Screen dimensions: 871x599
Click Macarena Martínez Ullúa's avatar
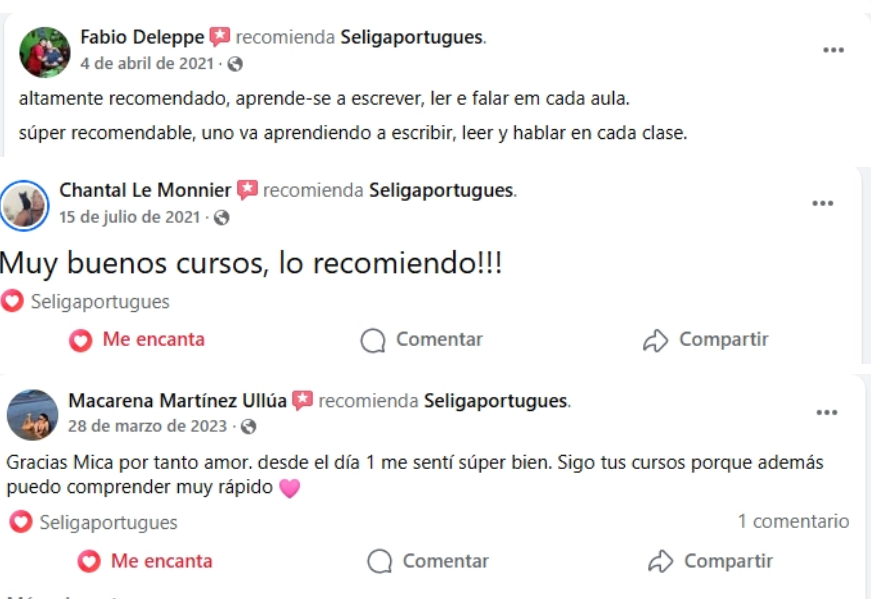33,415
